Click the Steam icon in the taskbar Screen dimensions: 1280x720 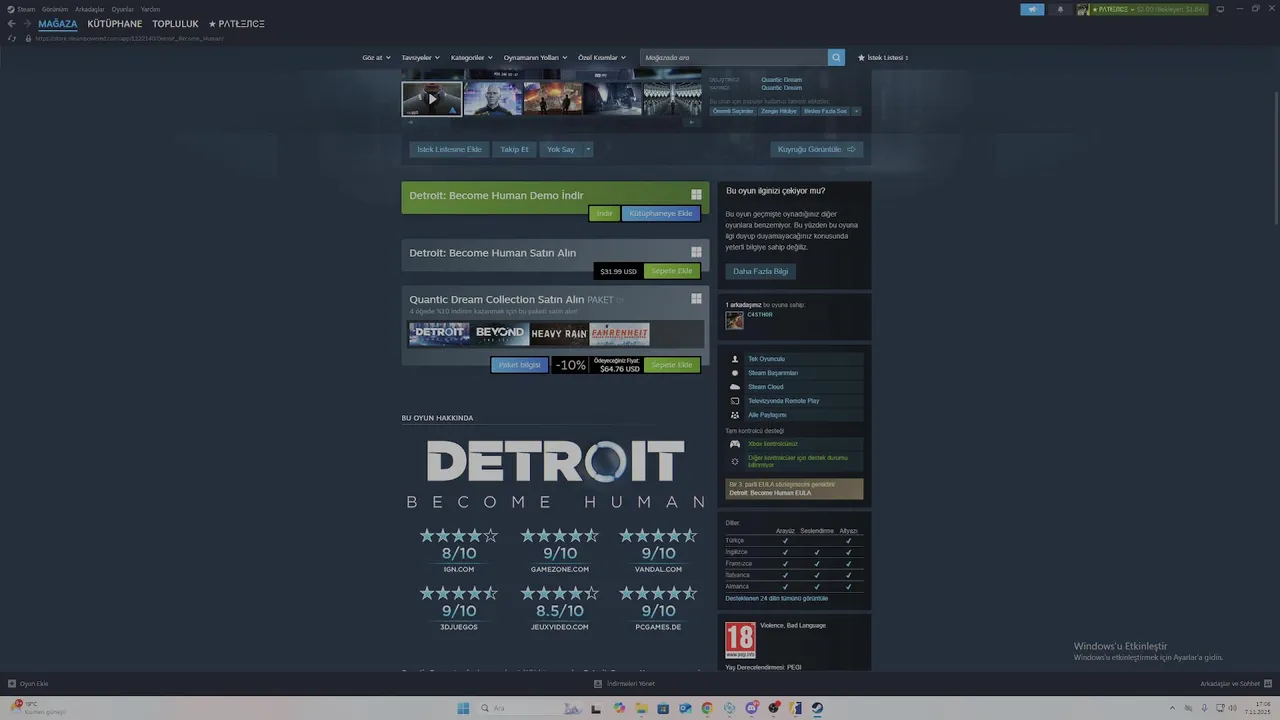(817, 708)
